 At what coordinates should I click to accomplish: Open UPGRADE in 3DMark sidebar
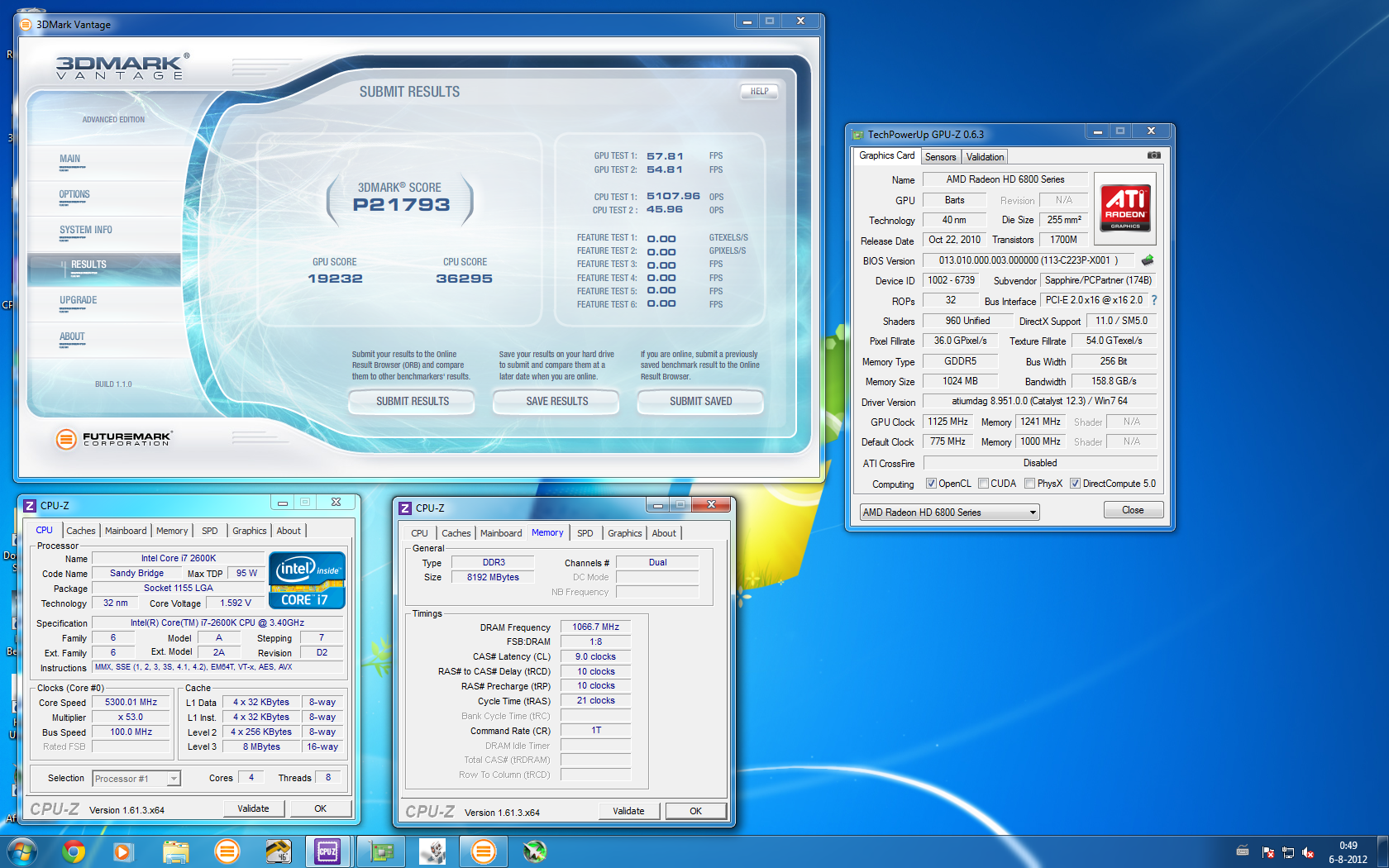point(104,305)
